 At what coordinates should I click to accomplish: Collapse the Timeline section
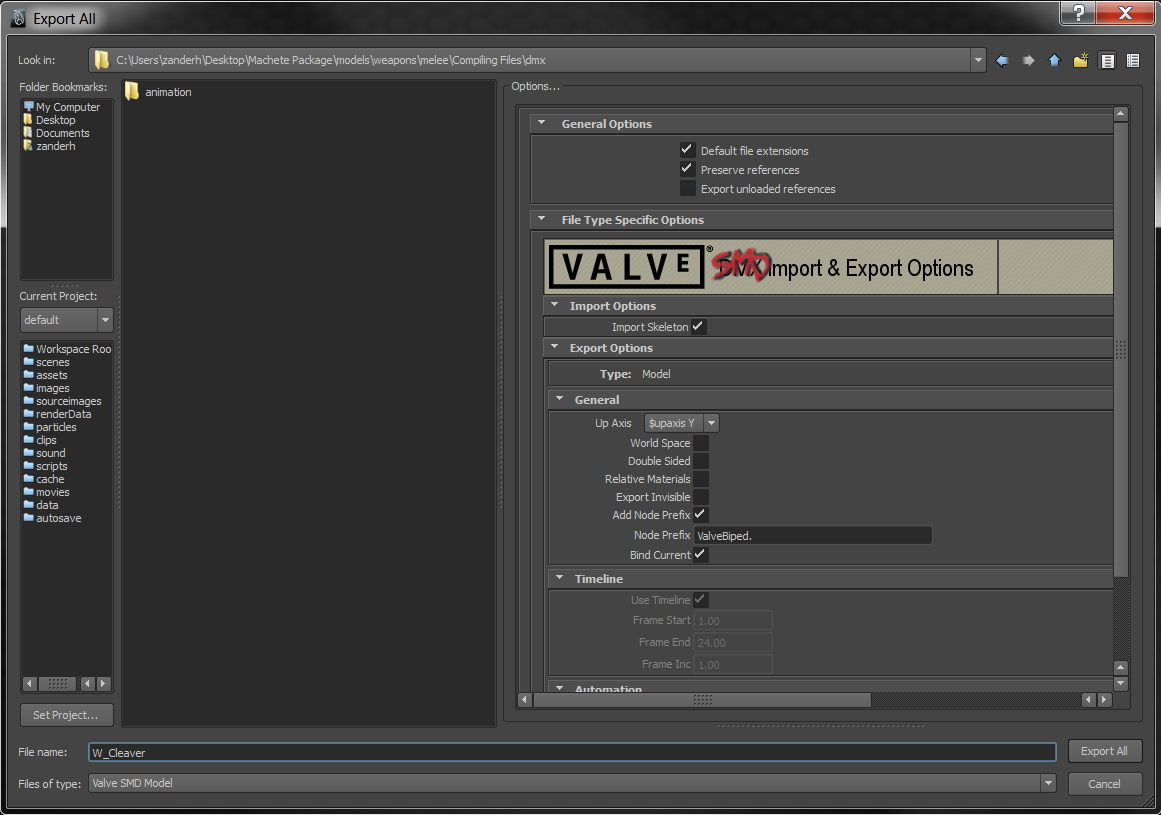point(560,578)
